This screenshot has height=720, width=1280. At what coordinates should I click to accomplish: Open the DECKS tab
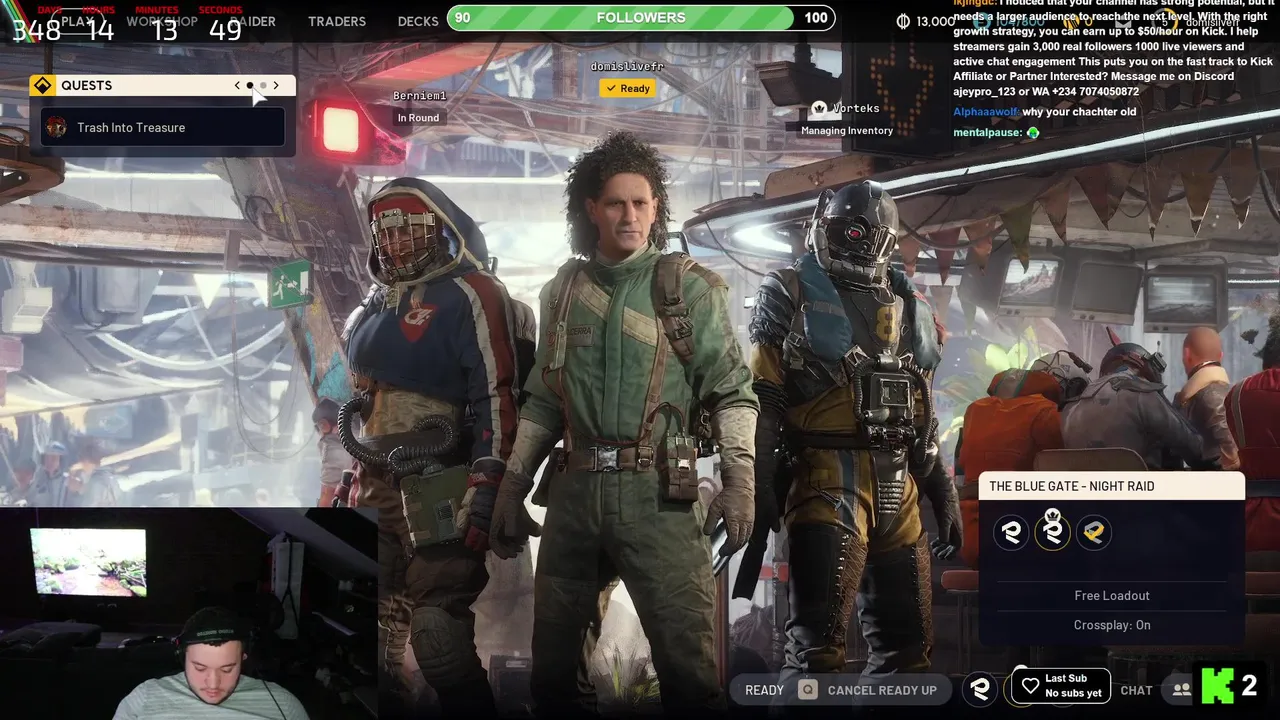click(x=418, y=21)
